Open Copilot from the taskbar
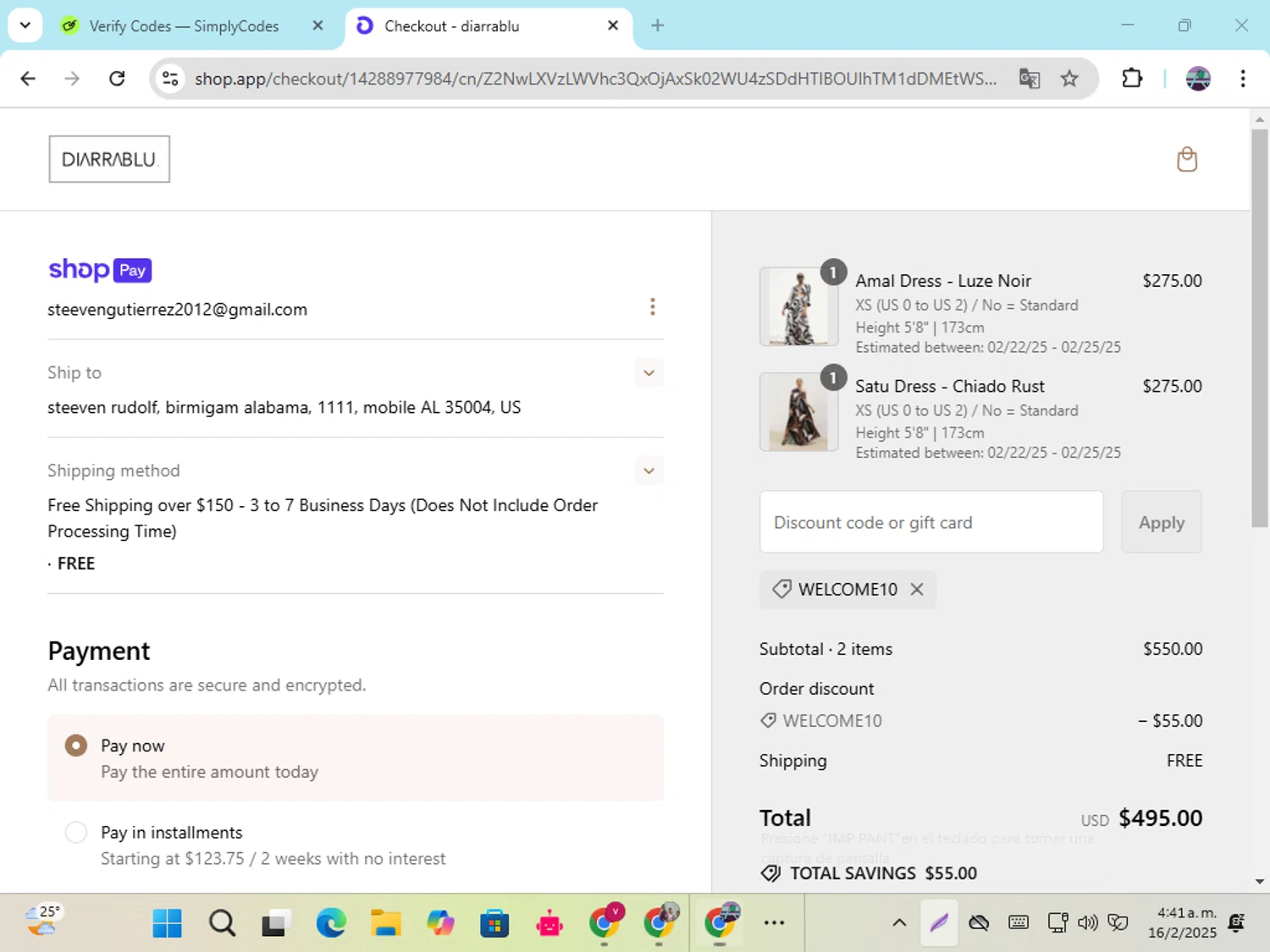Viewport: 1270px width, 952px height. pyautogui.click(x=440, y=923)
